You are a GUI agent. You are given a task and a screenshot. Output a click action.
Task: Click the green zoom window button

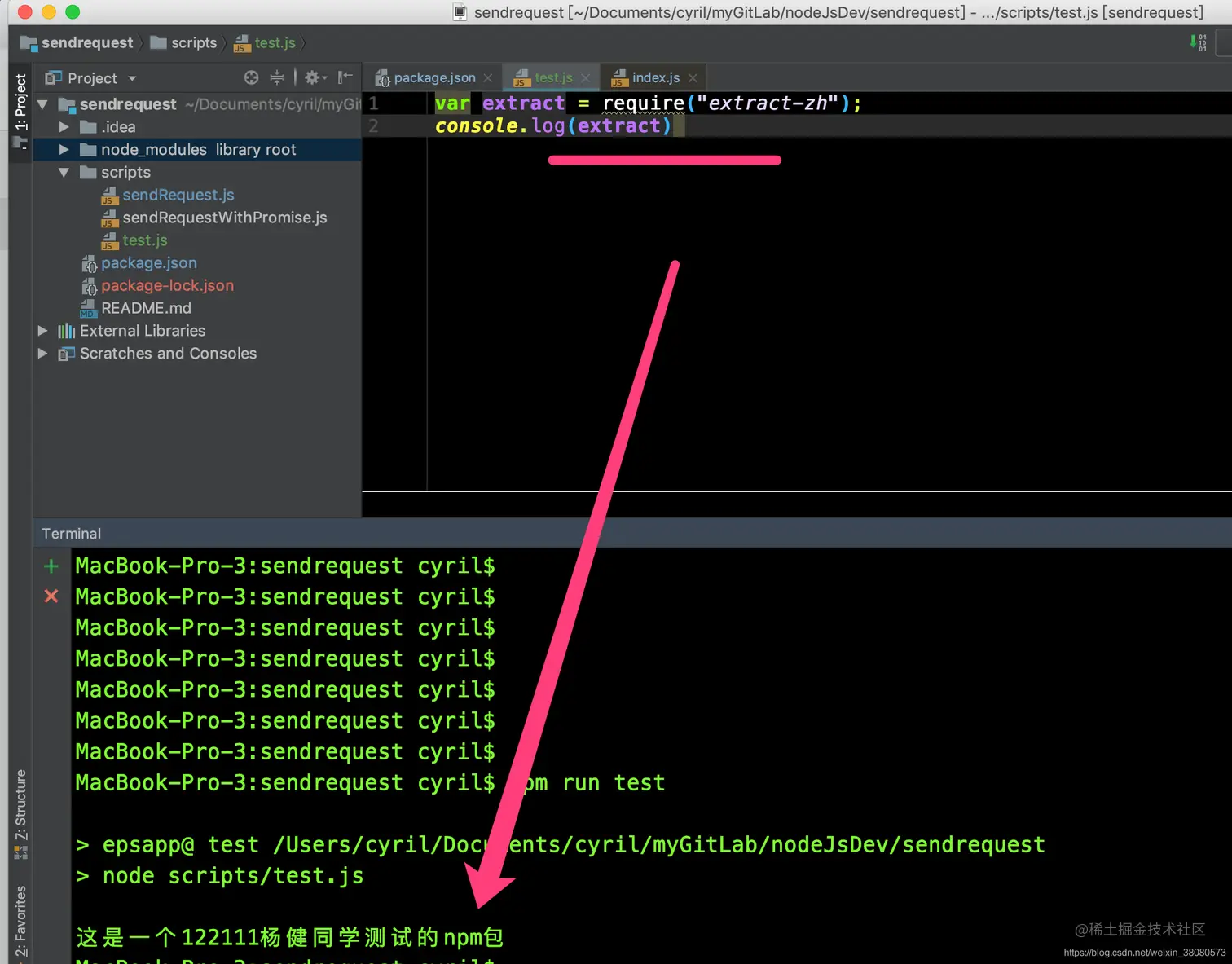[x=73, y=11]
